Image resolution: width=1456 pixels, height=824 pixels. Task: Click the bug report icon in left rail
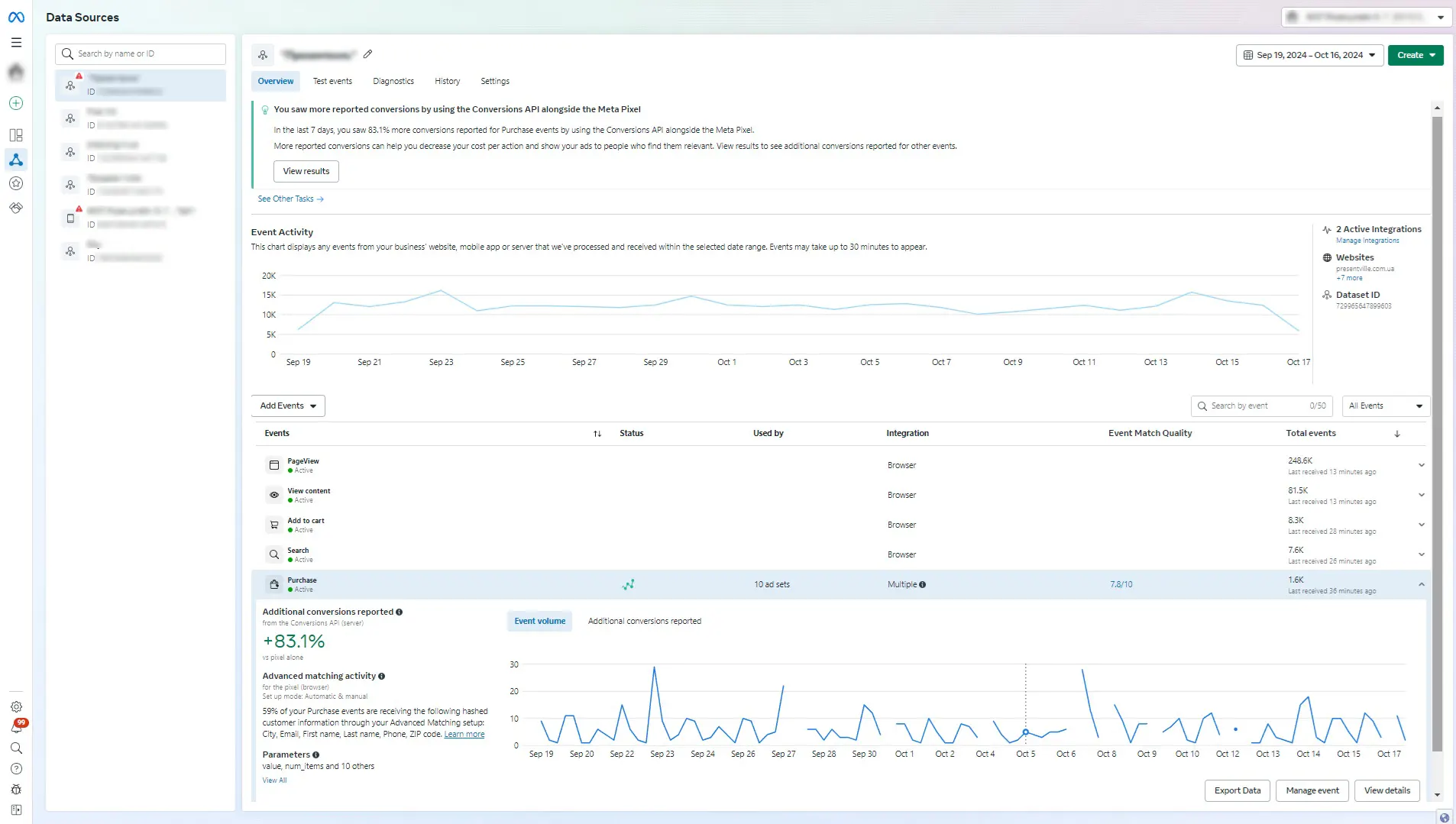pos(16,790)
